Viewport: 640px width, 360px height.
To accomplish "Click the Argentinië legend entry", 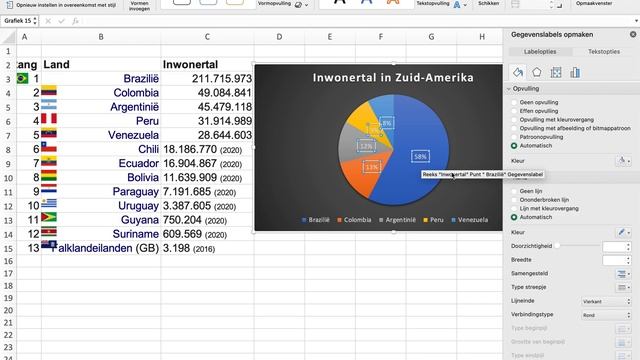I will (397, 220).
